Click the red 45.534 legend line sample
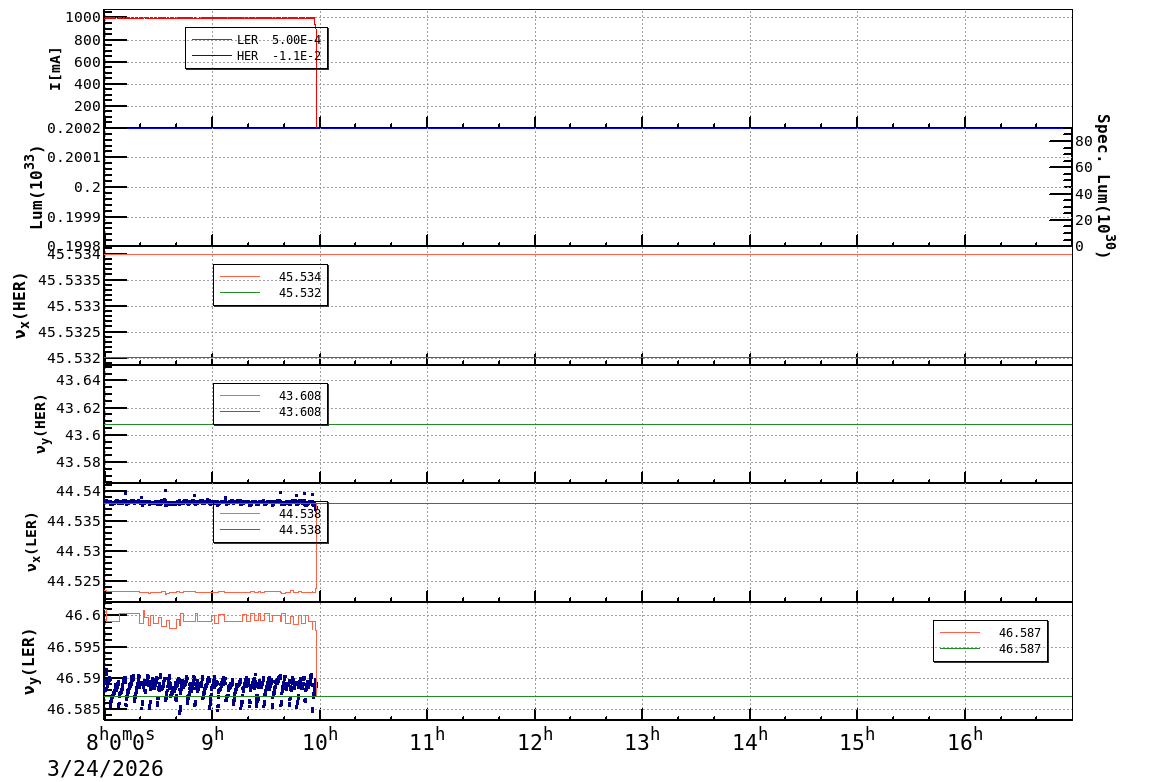Image resolution: width=1154 pixels, height=782 pixels. [240, 277]
